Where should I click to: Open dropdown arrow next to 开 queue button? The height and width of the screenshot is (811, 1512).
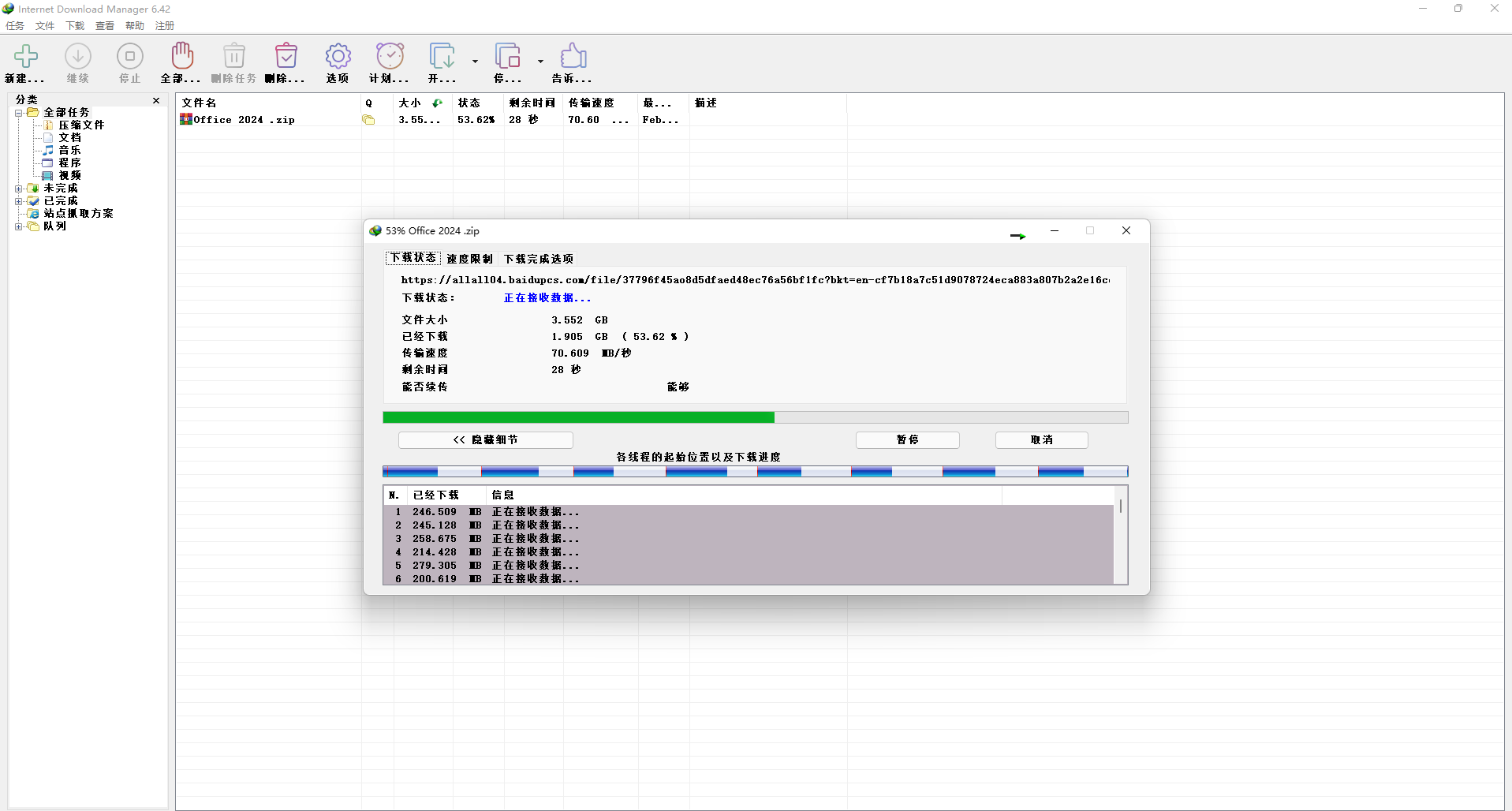tap(475, 61)
